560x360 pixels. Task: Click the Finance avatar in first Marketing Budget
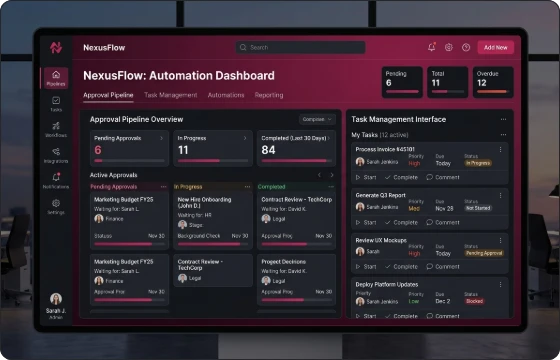pos(99,219)
